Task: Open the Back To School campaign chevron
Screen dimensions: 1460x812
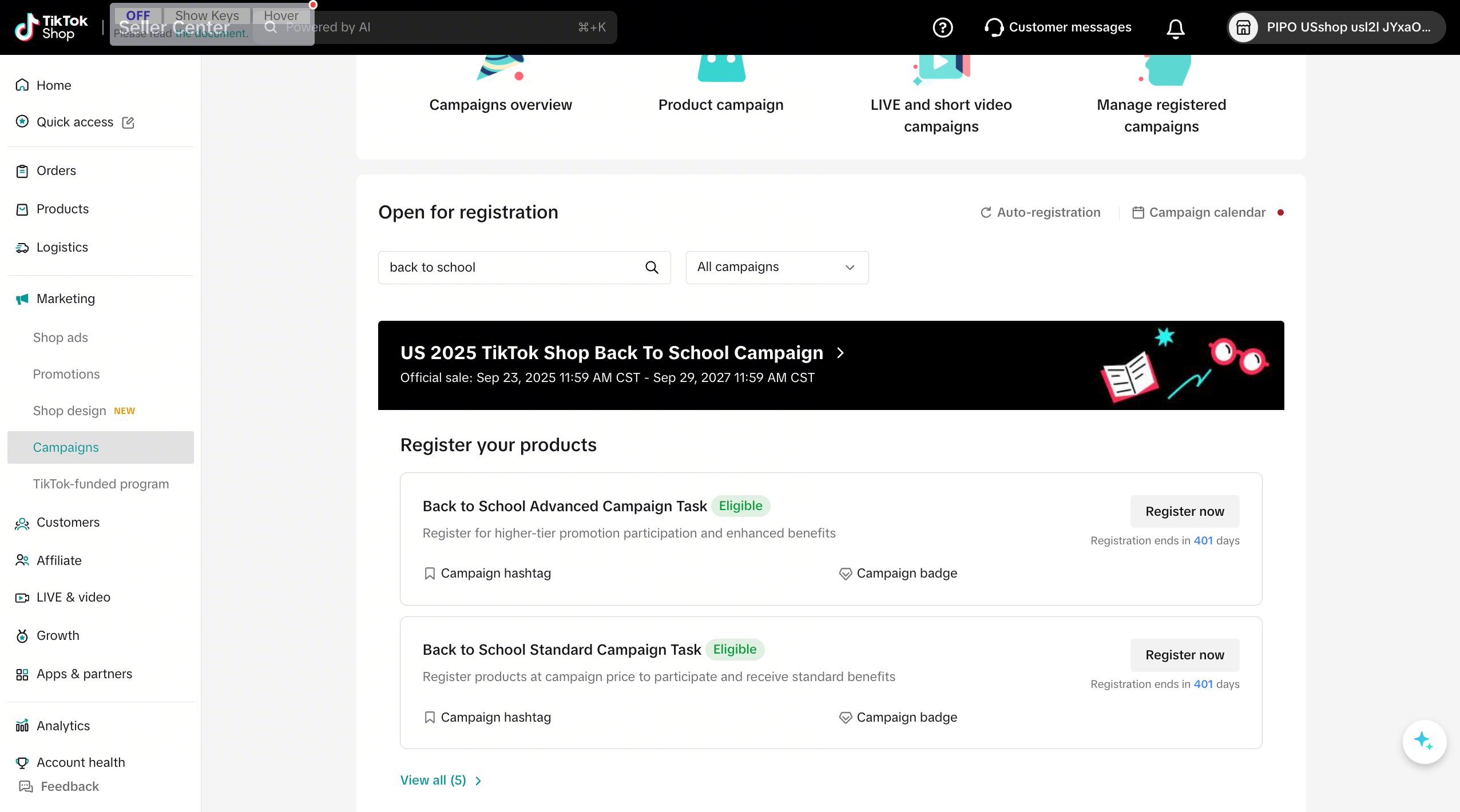Action: point(840,353)
